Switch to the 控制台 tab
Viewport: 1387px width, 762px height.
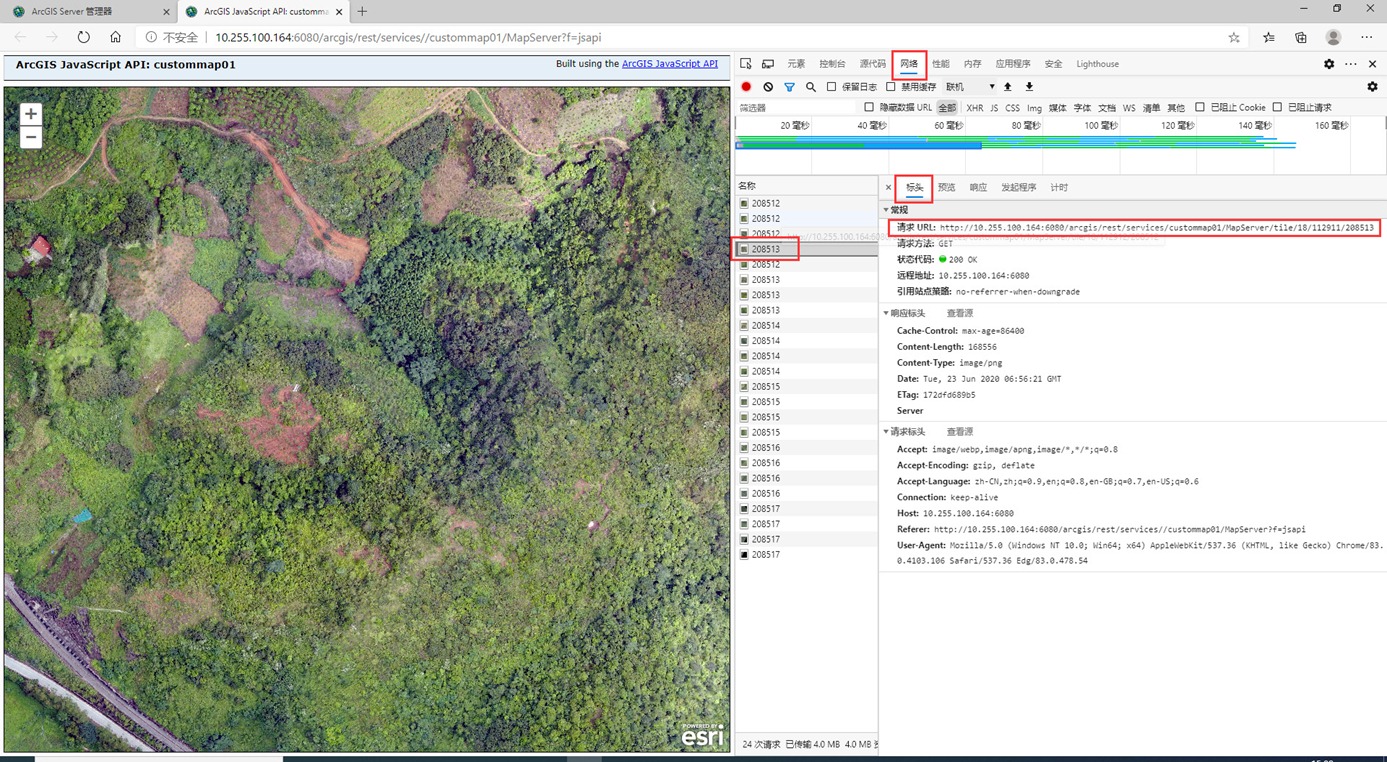coord(832,64)
